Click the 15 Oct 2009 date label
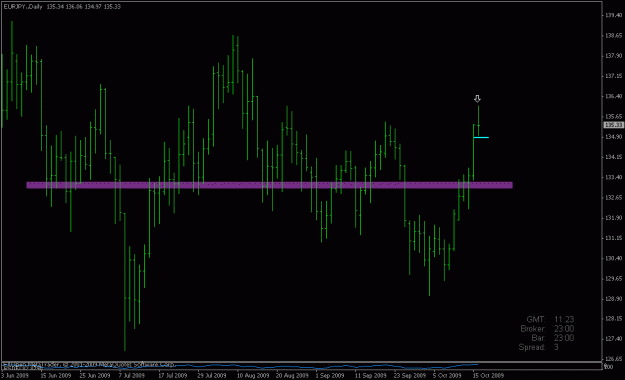 [488, 376]
